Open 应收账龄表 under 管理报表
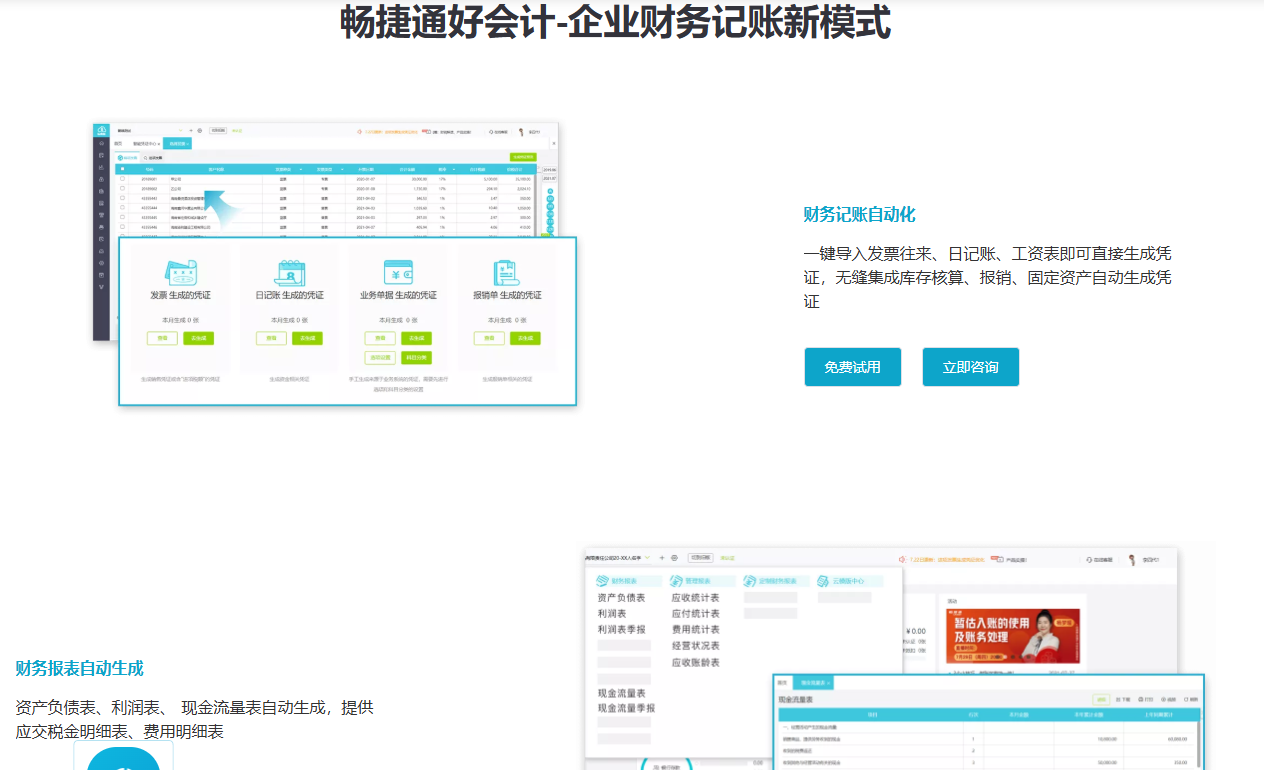The image size is (1264, 770). click(695, 663)
